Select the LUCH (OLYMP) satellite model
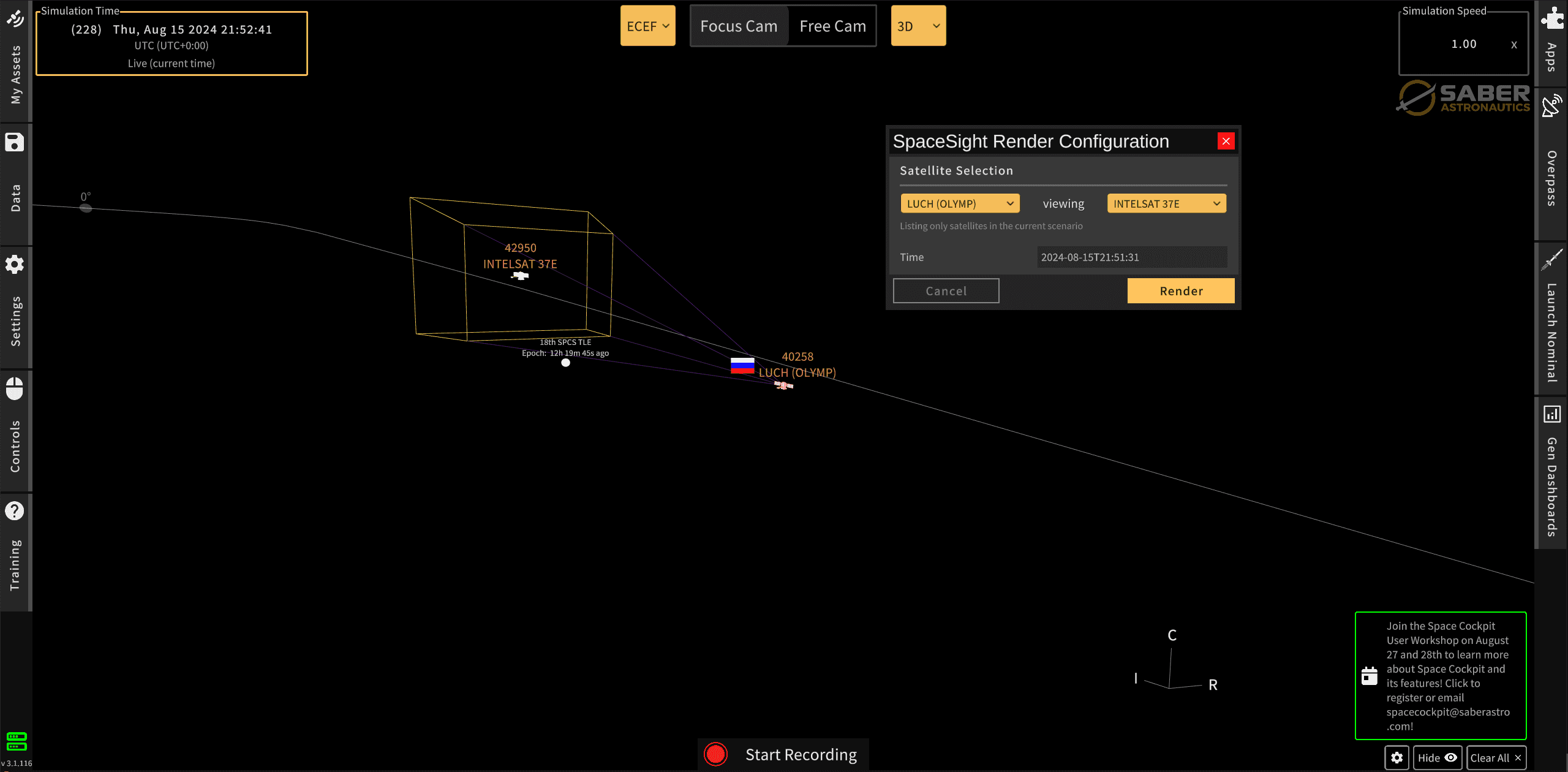The image size is (1568, 772). point(783,385)
